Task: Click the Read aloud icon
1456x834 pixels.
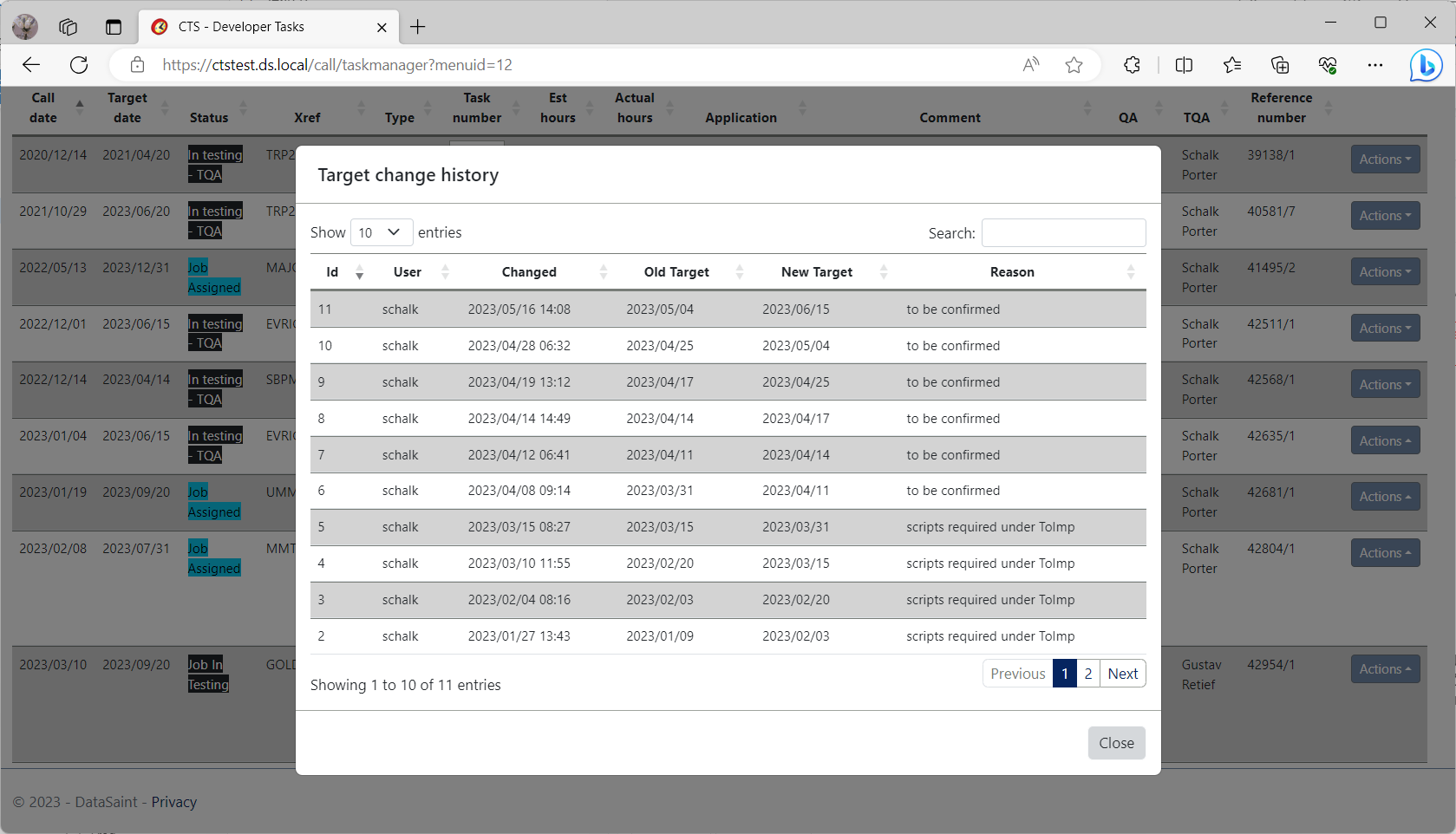Action: 1031,65
